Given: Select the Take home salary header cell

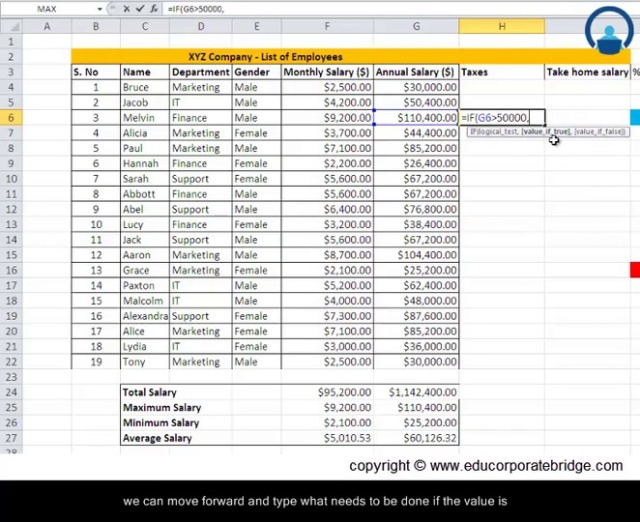Looking at the screenshot, I should 587,72.
